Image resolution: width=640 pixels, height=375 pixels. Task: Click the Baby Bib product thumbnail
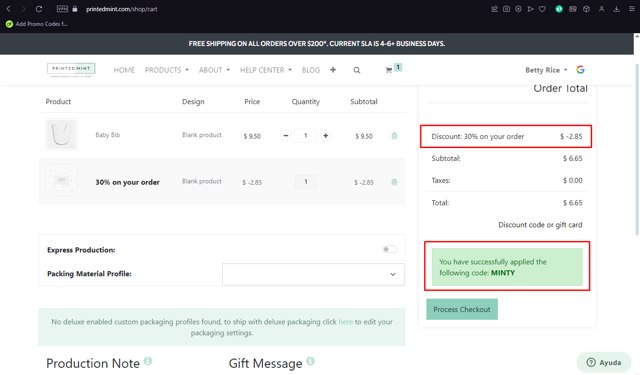pos(61,135)
